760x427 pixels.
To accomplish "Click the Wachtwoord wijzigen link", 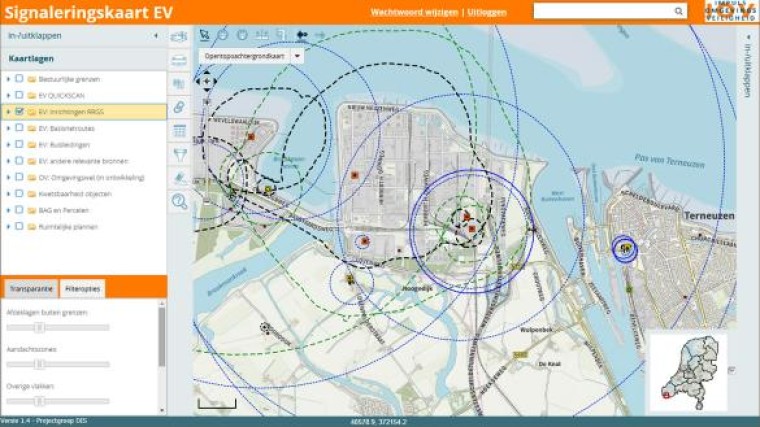I will point(414,12).
